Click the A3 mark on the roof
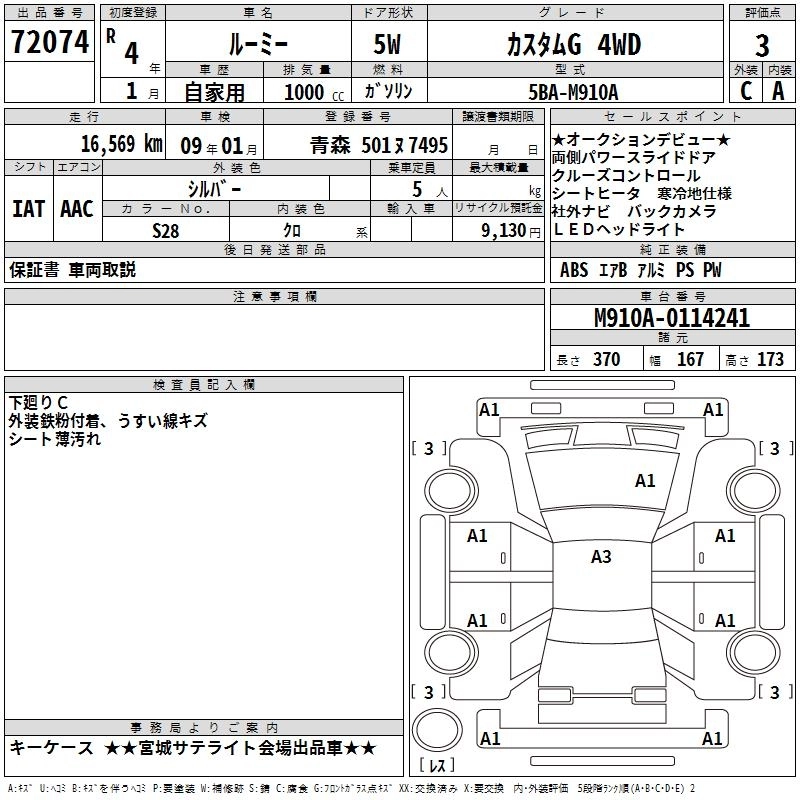The image size is (800, 800). click(x=601, y=557)
